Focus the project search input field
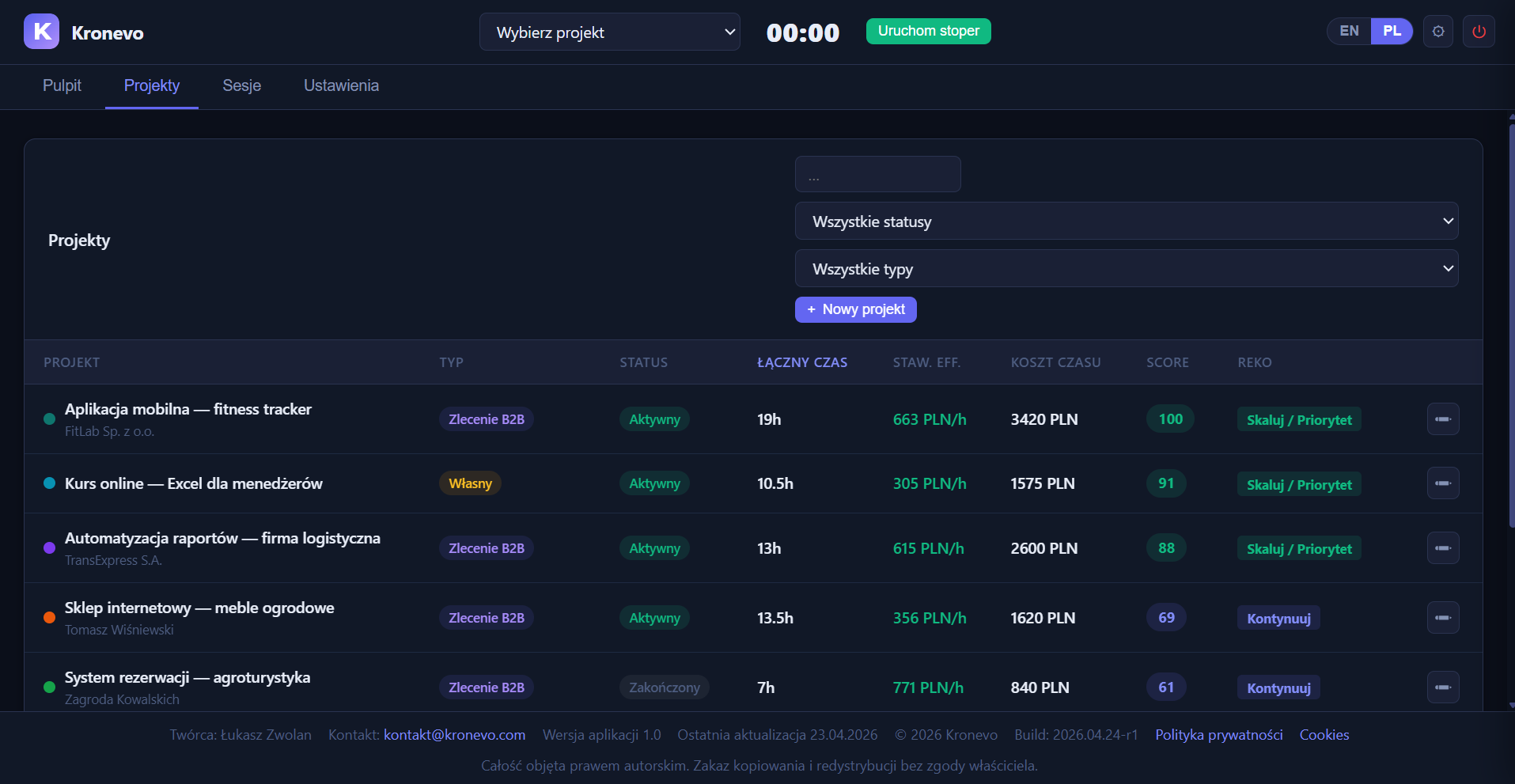The width and height of the screenshot is (1515, 784). click(878, 174)
